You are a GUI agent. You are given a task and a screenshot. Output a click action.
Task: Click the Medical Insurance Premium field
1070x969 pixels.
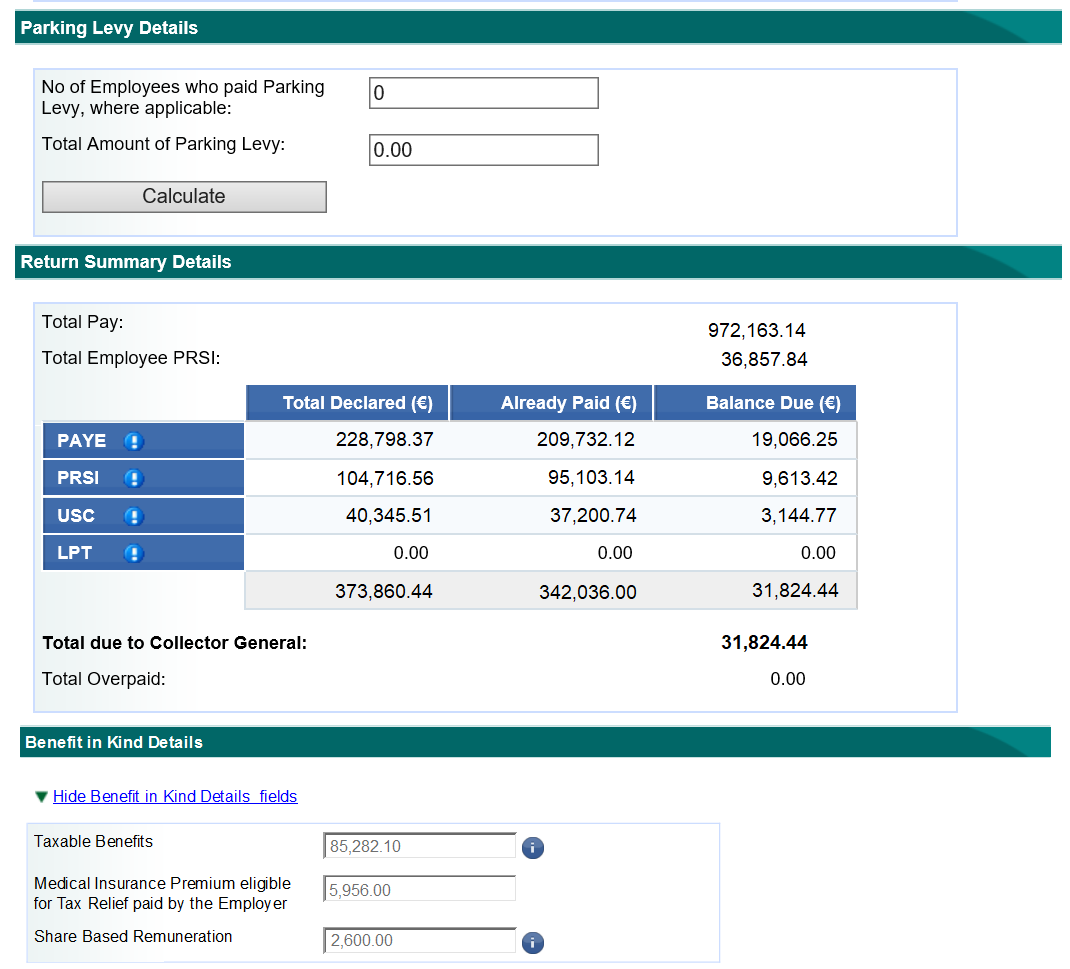click(420, 889)
